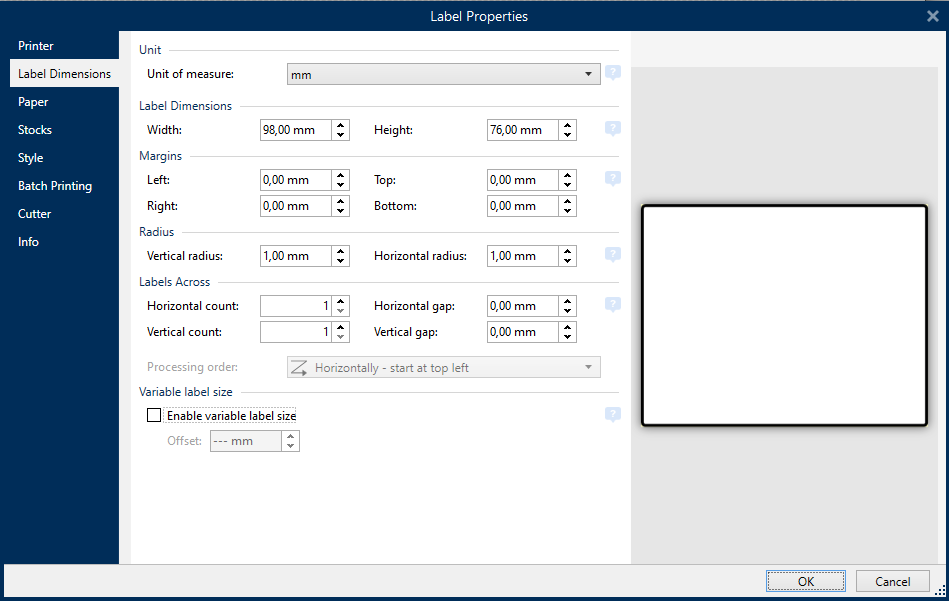Viewport: 949px width, 601px height.
Task: Click the label preview thumbnail
Action: 784,315
